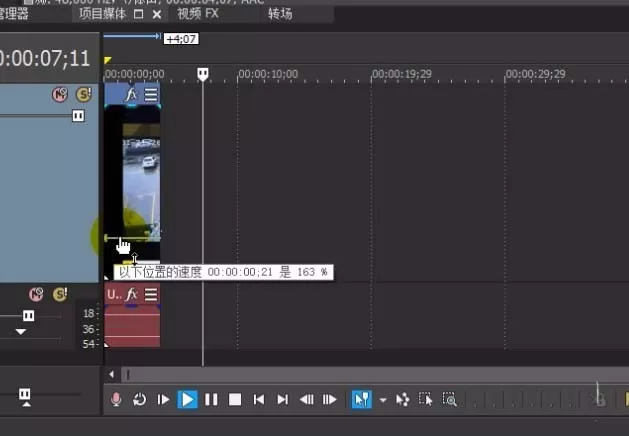Jump to end of project
The image size is (629, 436).
(282, 399)
